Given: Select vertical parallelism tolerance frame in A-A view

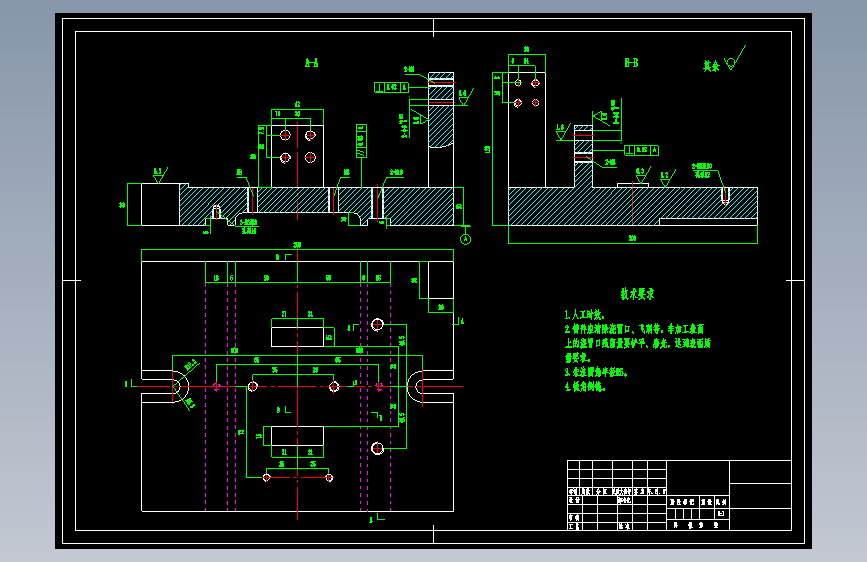Looking at the screenshot, I should [361, 141].
